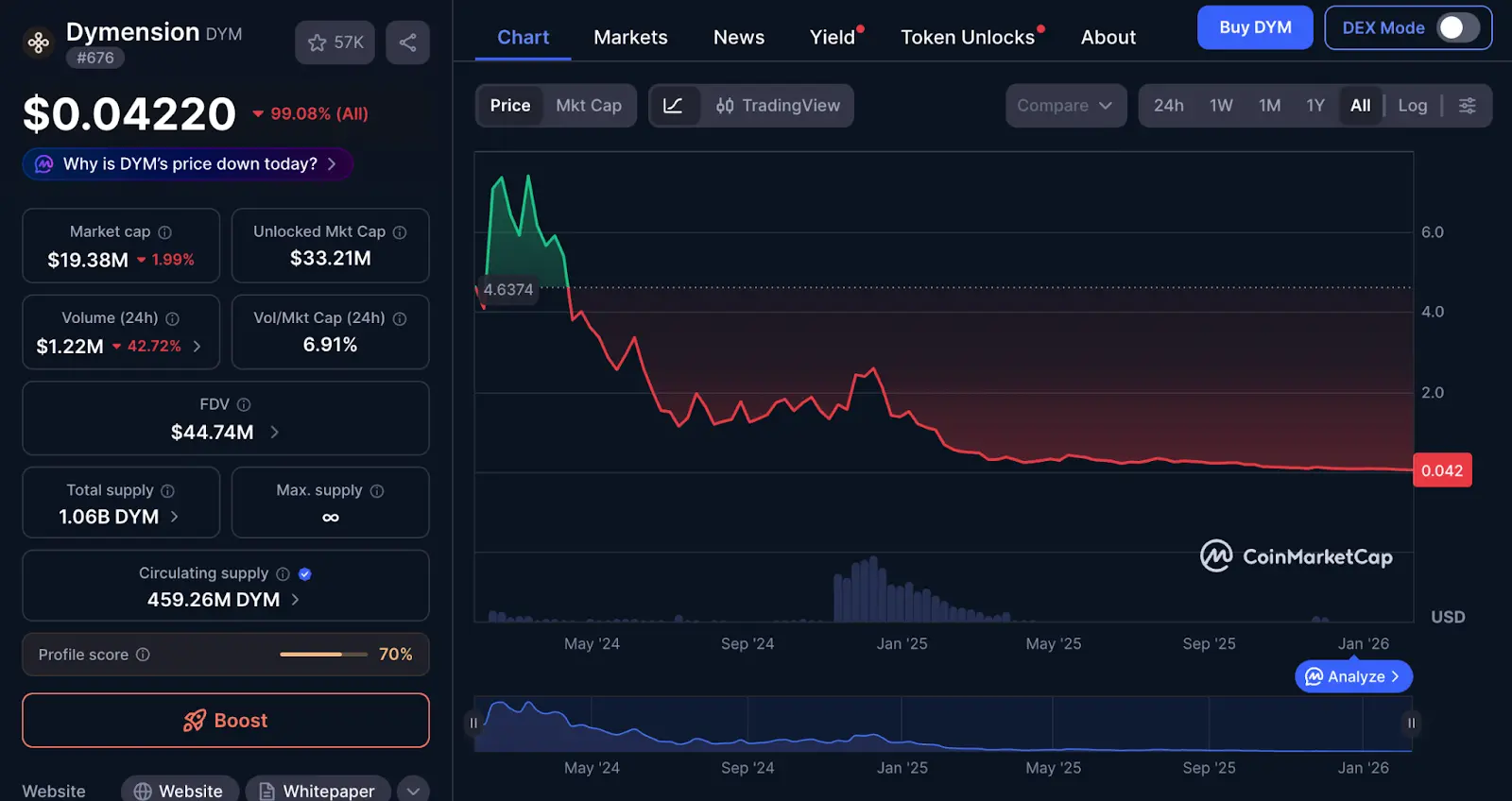Screen dimensions: 1512x801
Task: Click the left handle of timeline range slider
Action: [473, 724]
